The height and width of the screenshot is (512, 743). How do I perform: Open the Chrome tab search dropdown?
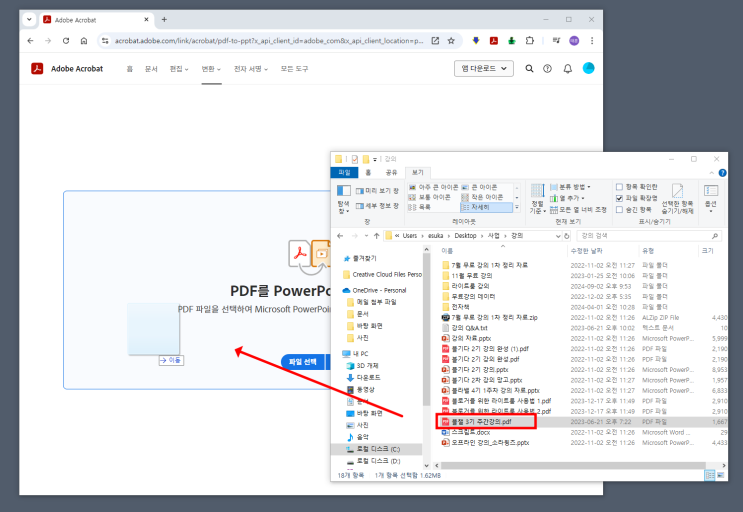pos(29,19)
